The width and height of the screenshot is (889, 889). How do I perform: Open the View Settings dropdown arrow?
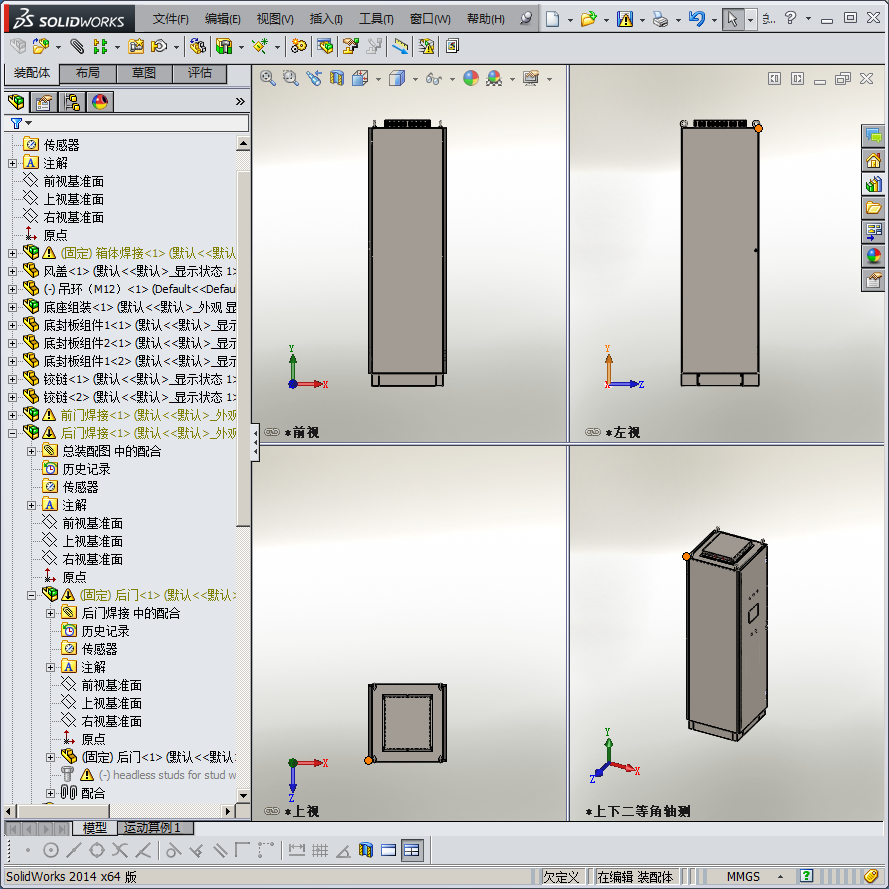[549, 79]
